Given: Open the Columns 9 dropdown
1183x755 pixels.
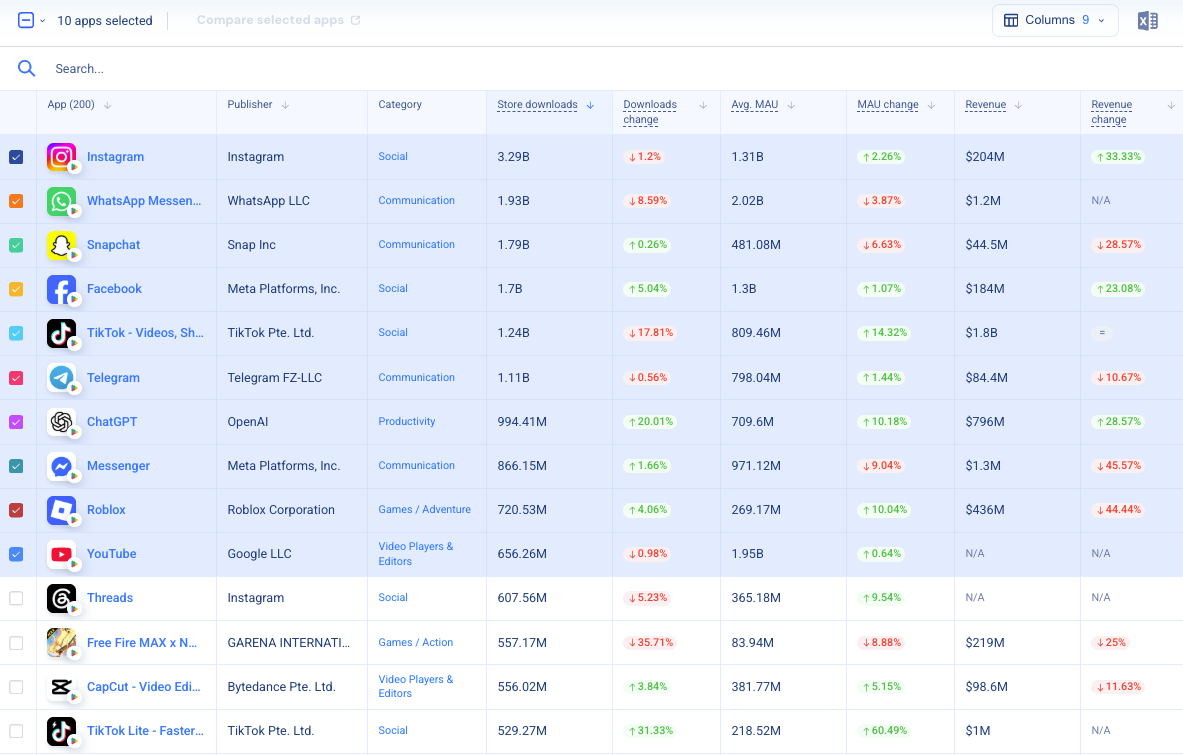Looking at the screenshot, I should [x=1055, y=20].
